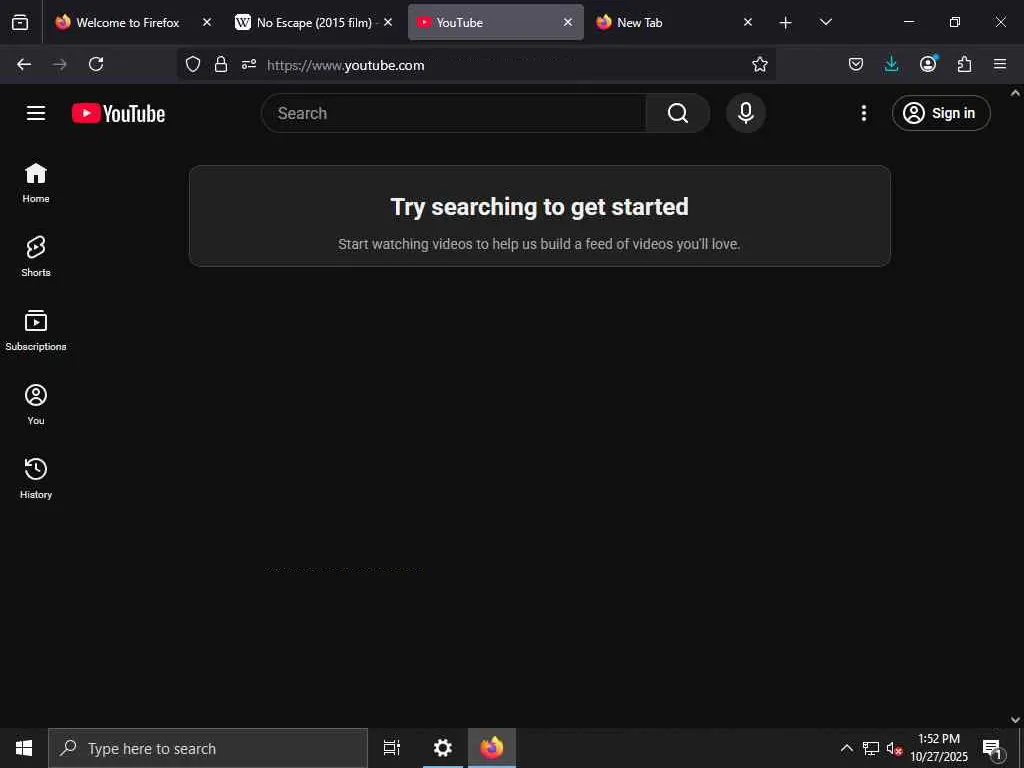Click the taskbar Type here to search box
This screenshot has height=768, width=1024.
pyautogui.click(x=208, y=748)
